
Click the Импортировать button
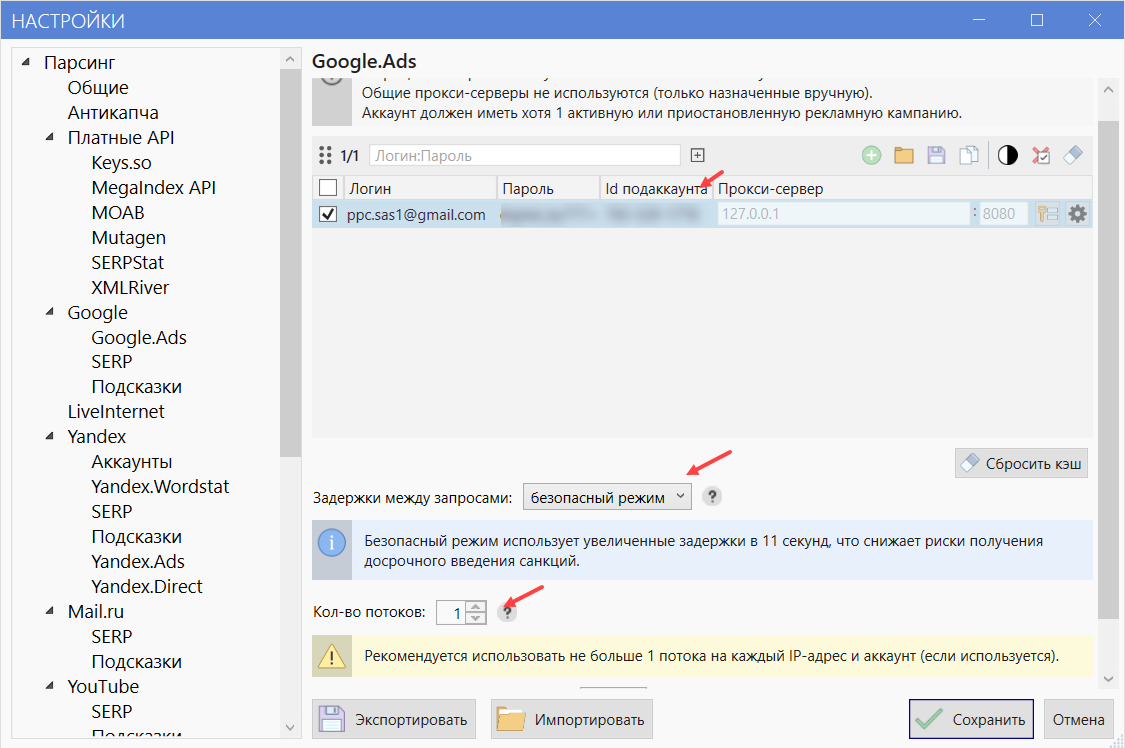click(572, 719)
